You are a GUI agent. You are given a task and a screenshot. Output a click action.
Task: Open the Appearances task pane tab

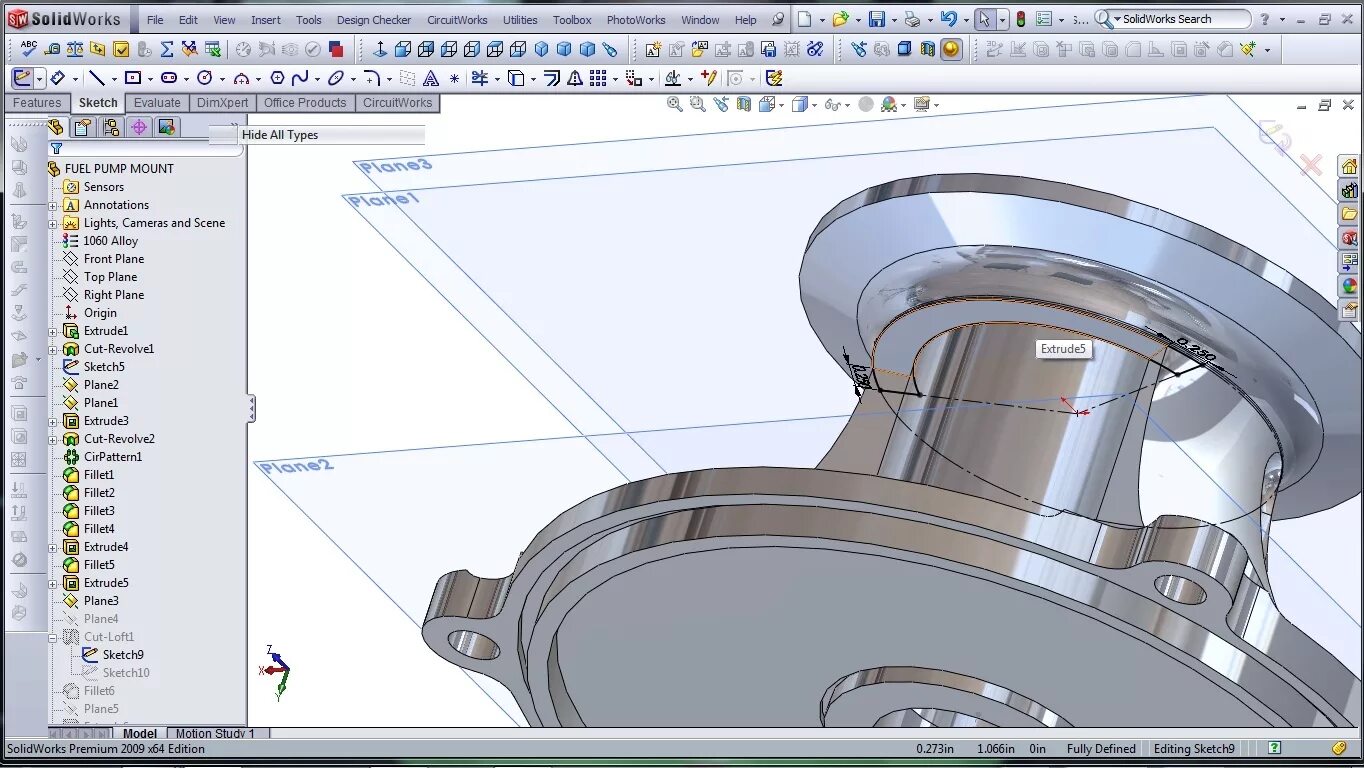[1349, 286]
